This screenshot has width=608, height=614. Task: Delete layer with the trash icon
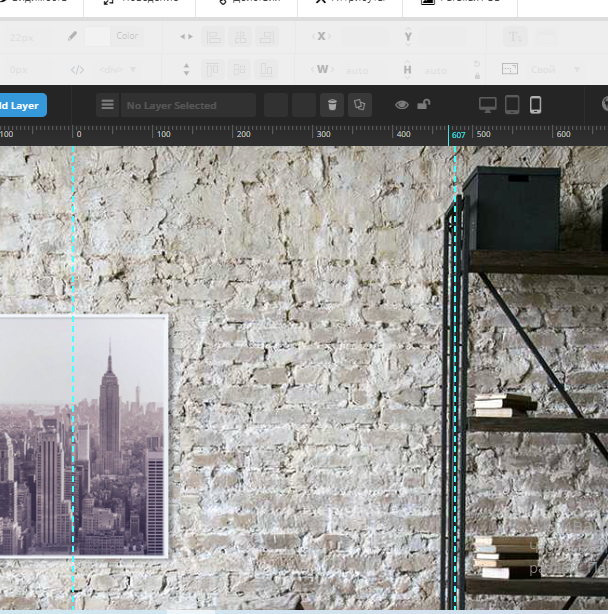tap(332, 105)
